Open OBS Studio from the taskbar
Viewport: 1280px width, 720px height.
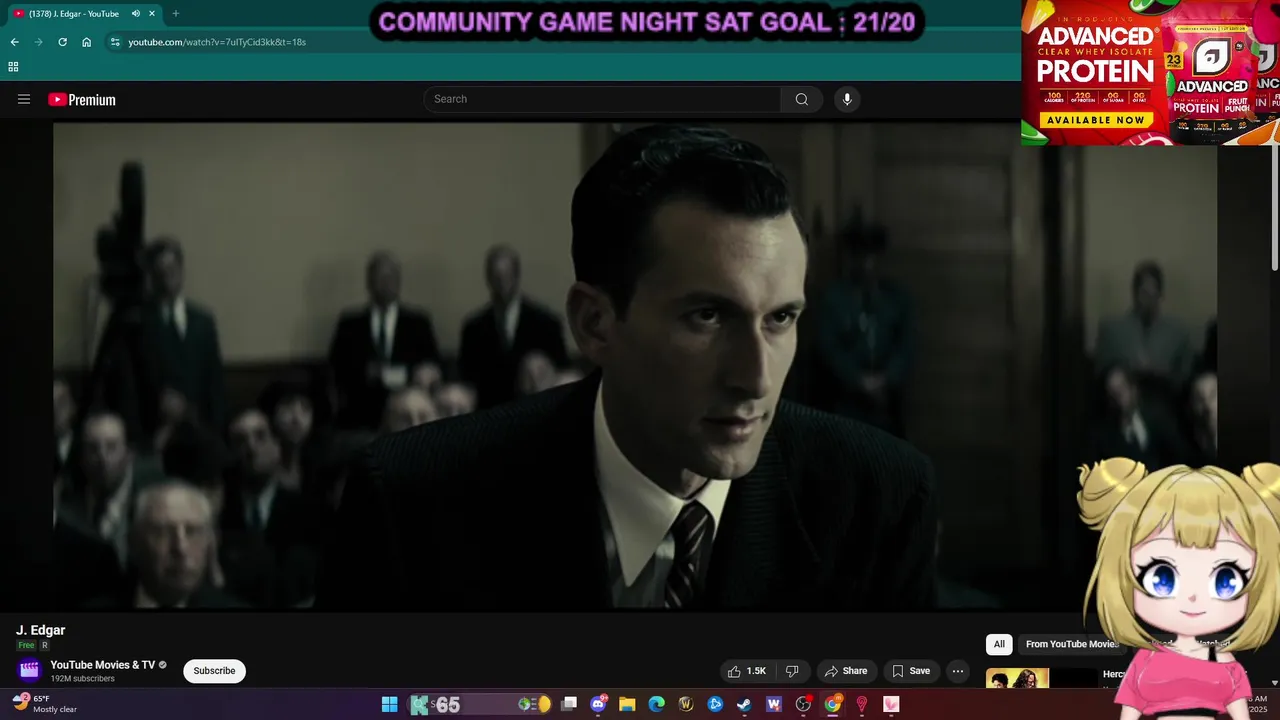coord(803,705)
